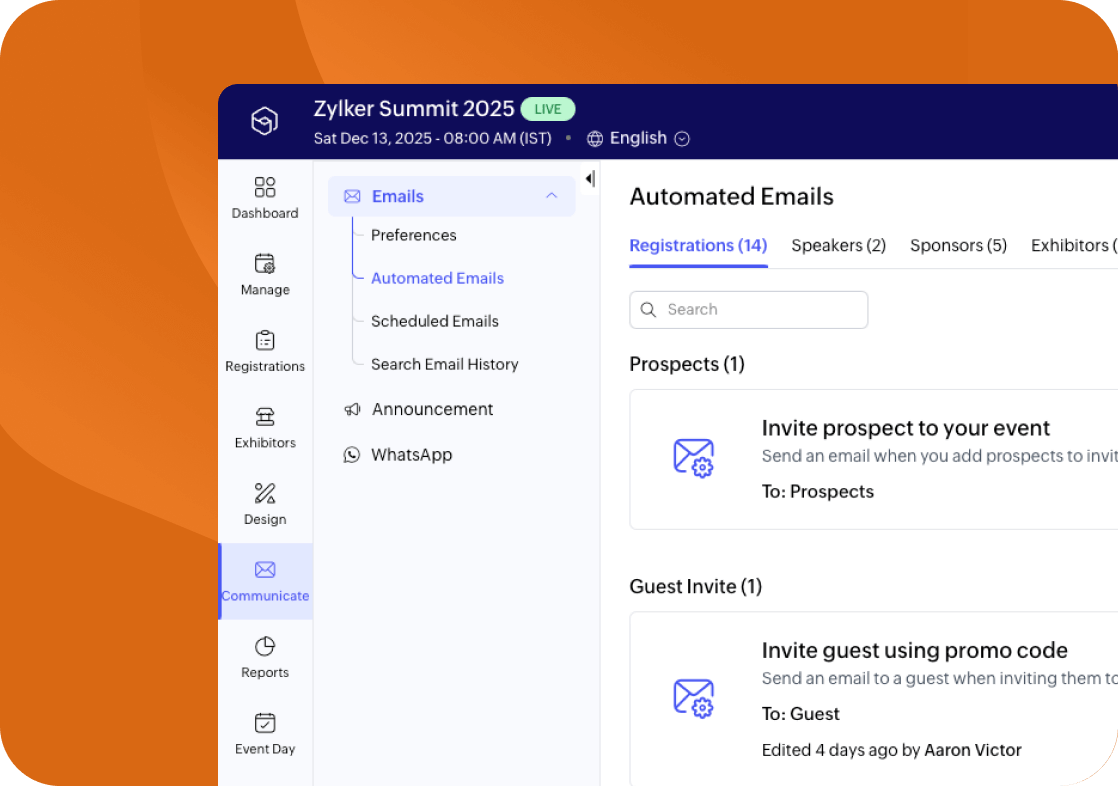This screenshot has height=786, width=1119.
Task: Open the Manage calendar-gear icon
Action: click(265, 263)
